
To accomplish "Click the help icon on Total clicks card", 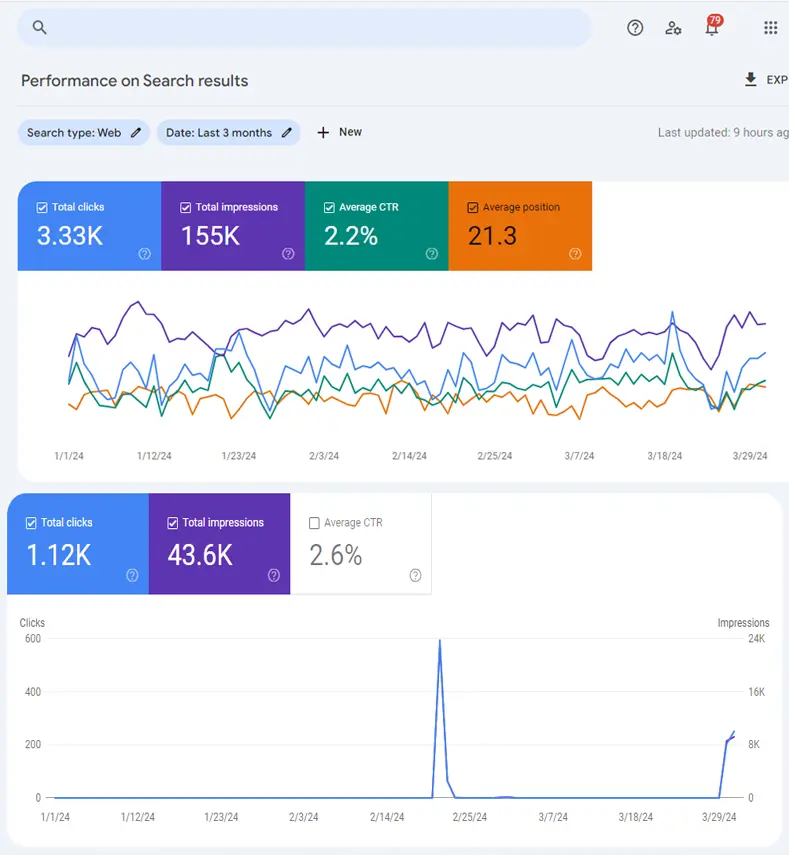I will 144,254.
